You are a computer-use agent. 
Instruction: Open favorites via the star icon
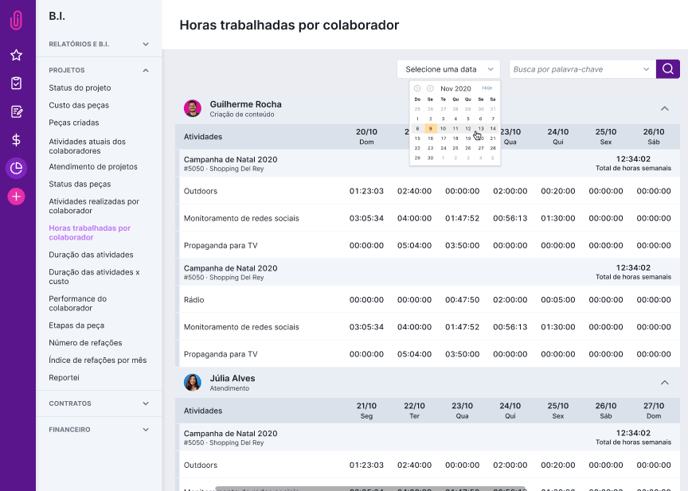(16, 55)
